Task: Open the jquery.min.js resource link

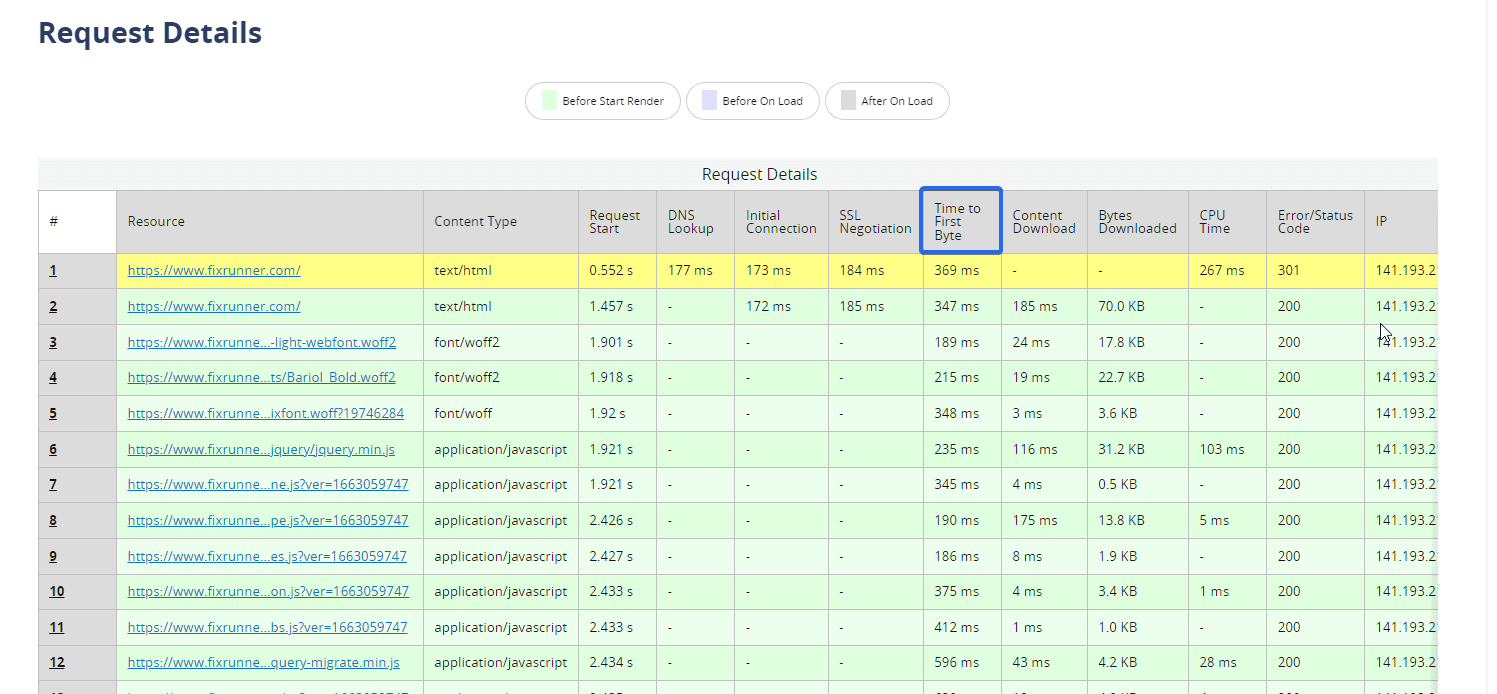Action: point(261,449)
